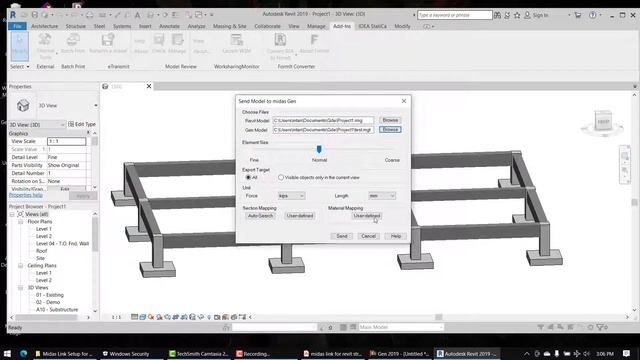Image resolution: width=640 pixels, height=360 pixels.
Task: Click in the Revit Model path field
Action: pyautogui.click(x=323, y=120)
